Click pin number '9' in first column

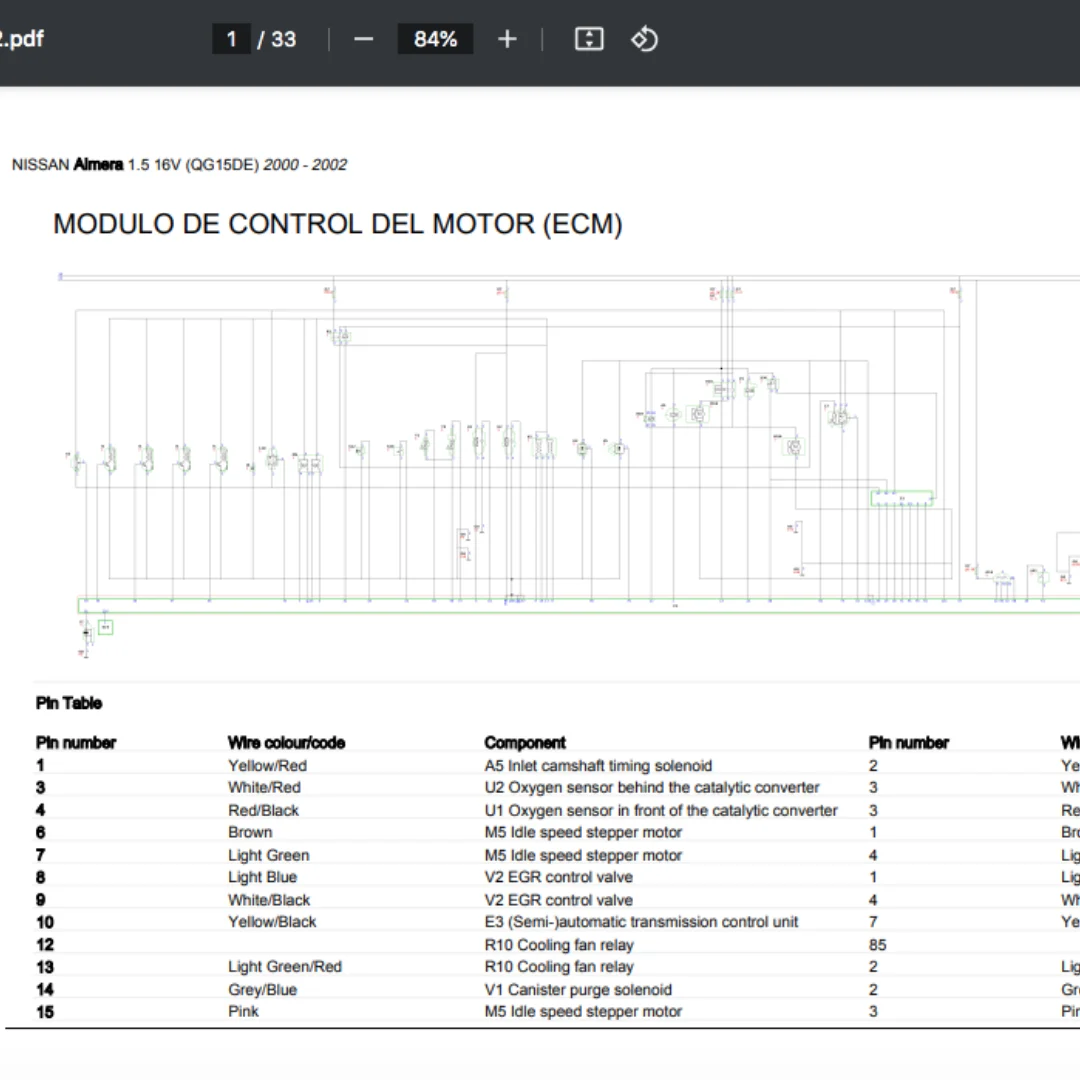click(x=41, y=900)
